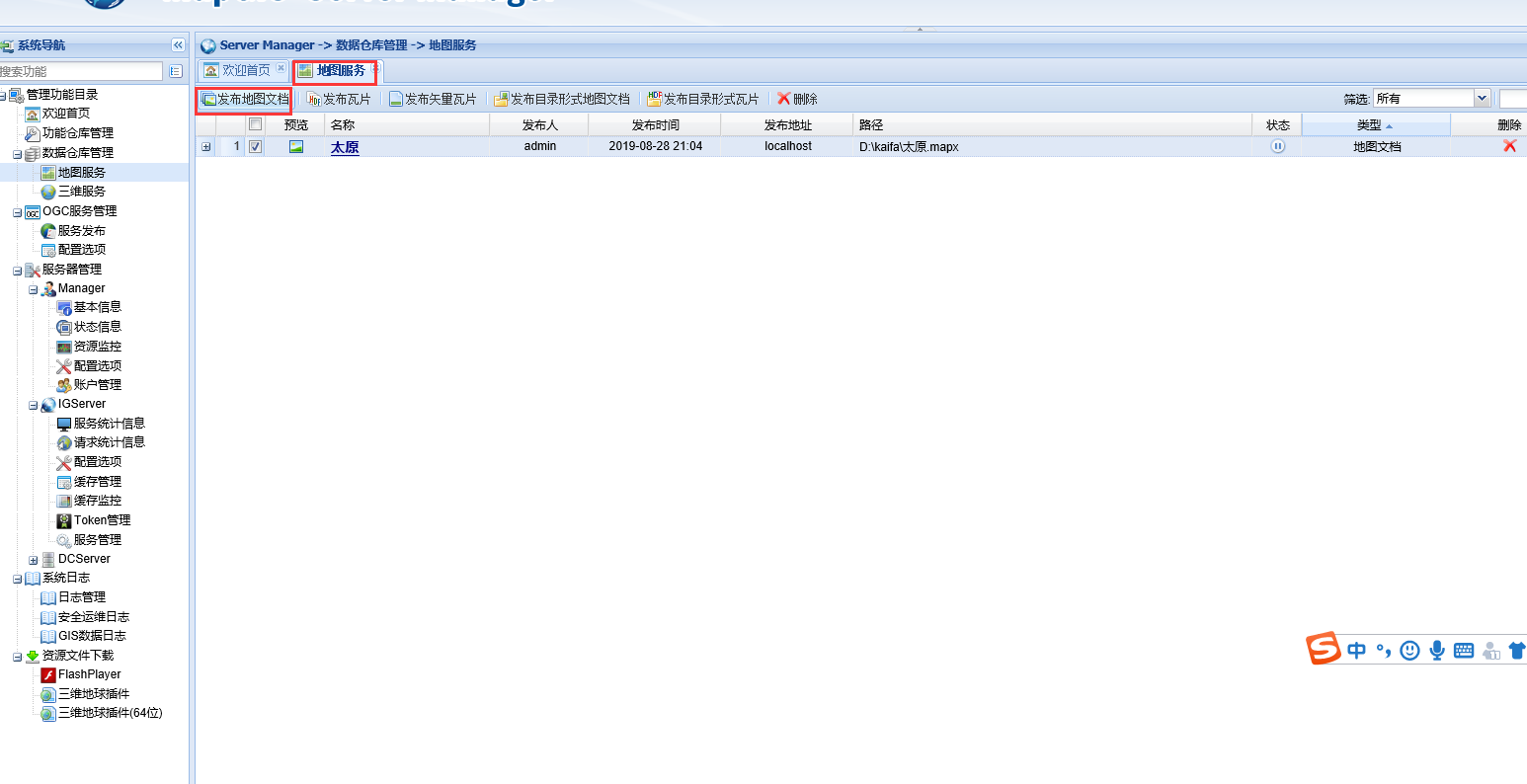The image size is (1527, 784).
Task: Click 发布目录形式瓦片 in toolbar
Action: (703, 99)
